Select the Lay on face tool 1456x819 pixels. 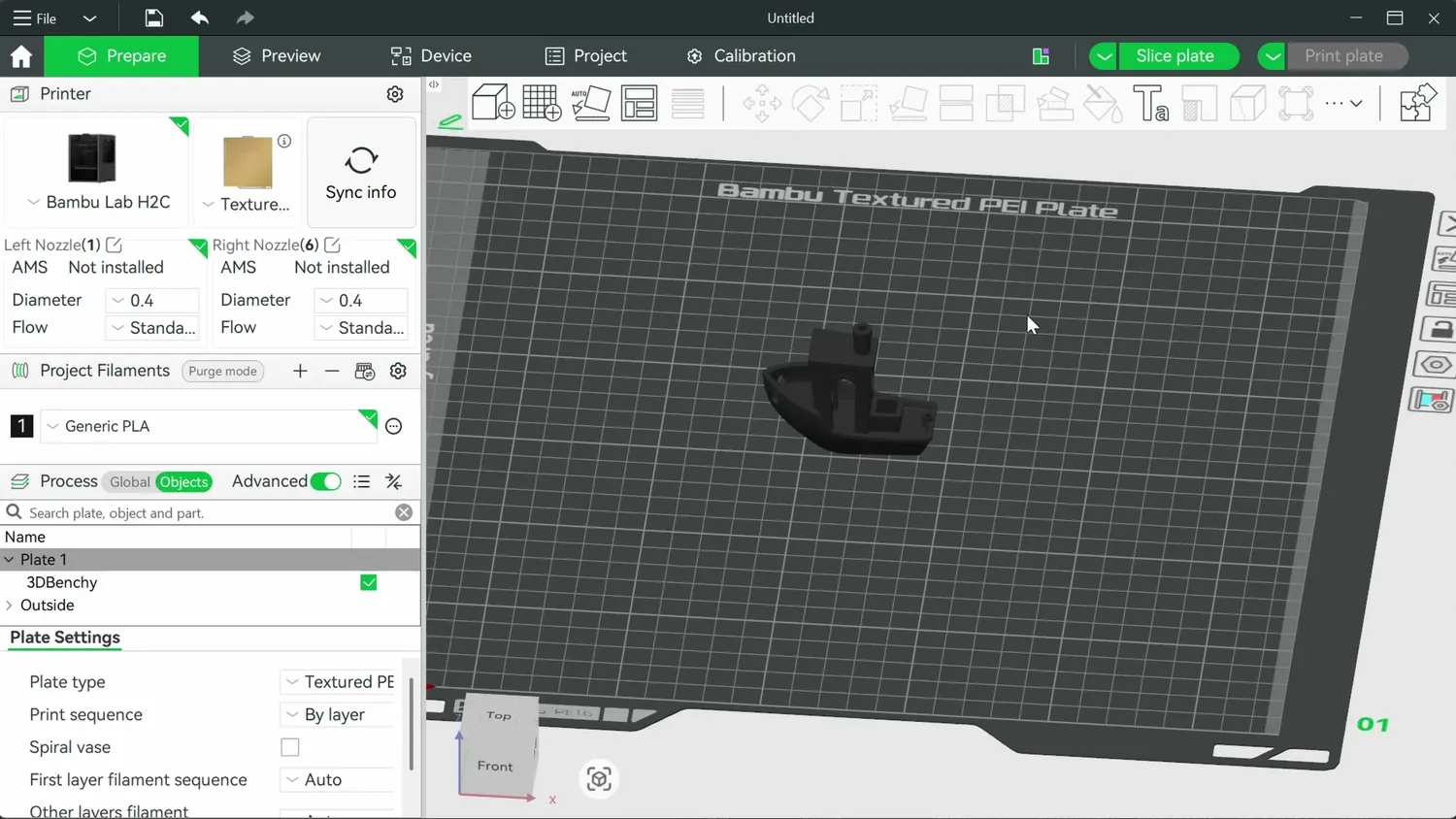[x=908, y=103]
